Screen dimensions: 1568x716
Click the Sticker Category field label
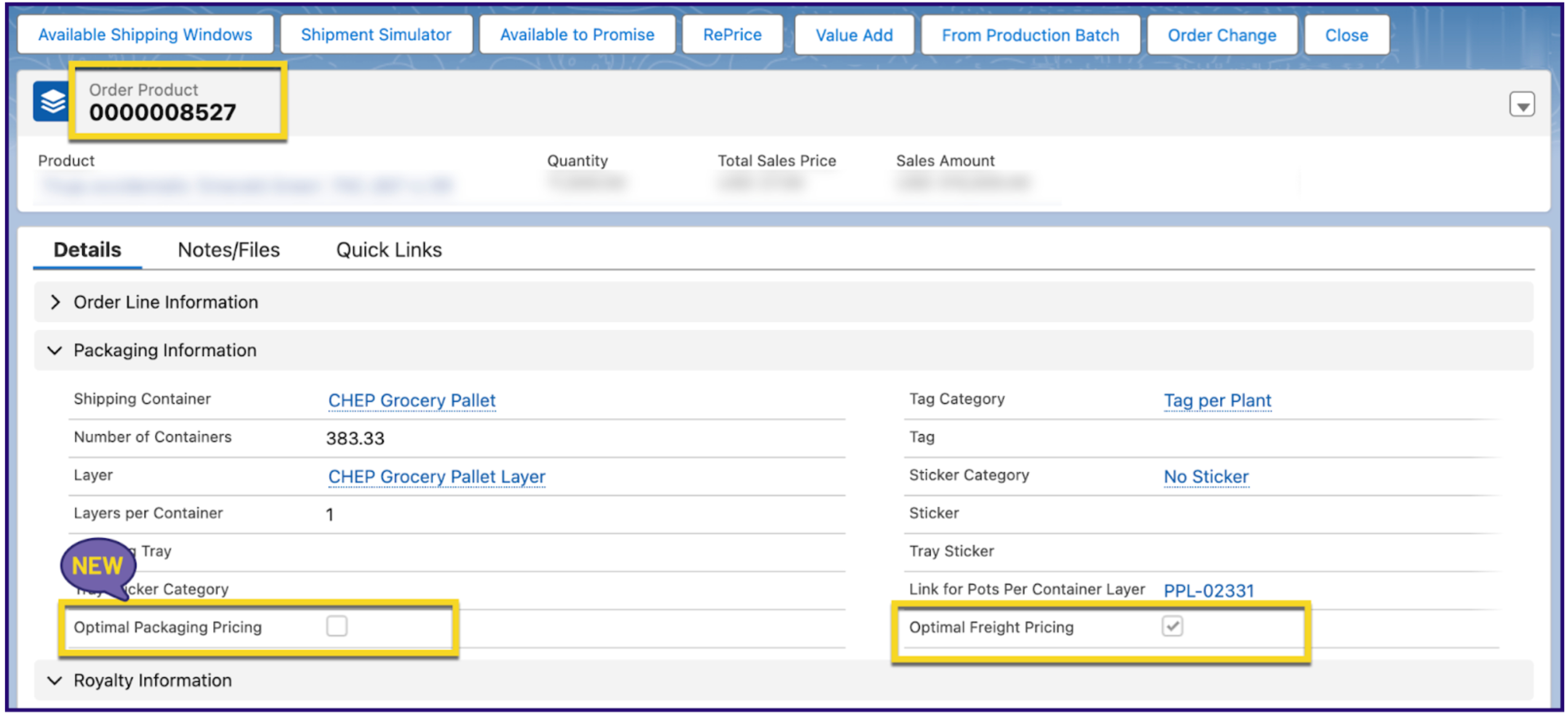[x=968, y=475]
